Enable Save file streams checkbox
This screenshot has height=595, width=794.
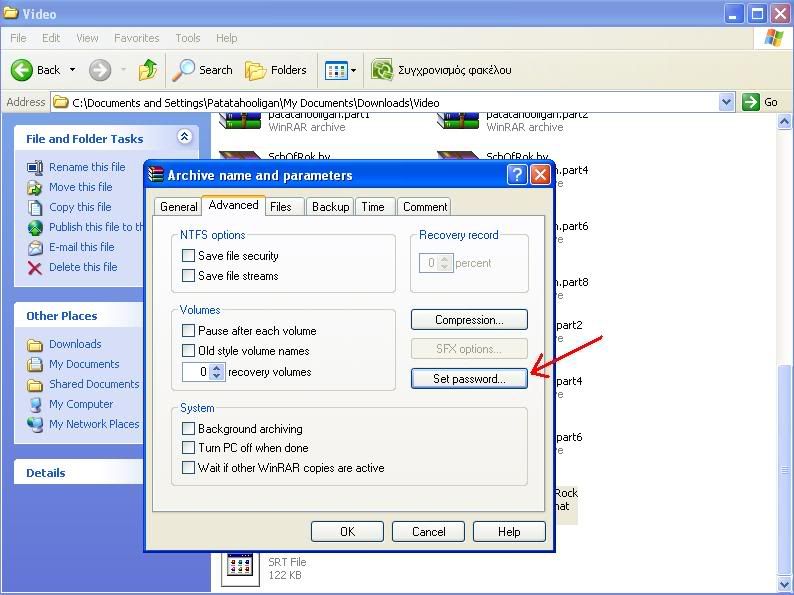pos(188,275)
